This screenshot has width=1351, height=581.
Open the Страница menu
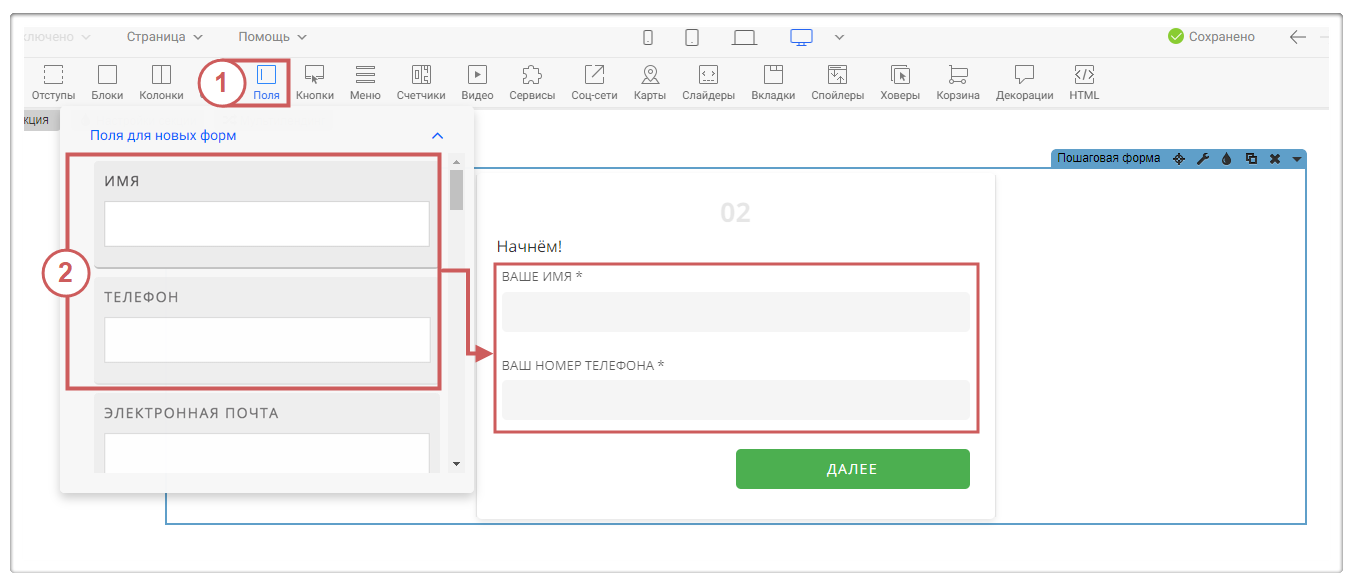[164, 37]
